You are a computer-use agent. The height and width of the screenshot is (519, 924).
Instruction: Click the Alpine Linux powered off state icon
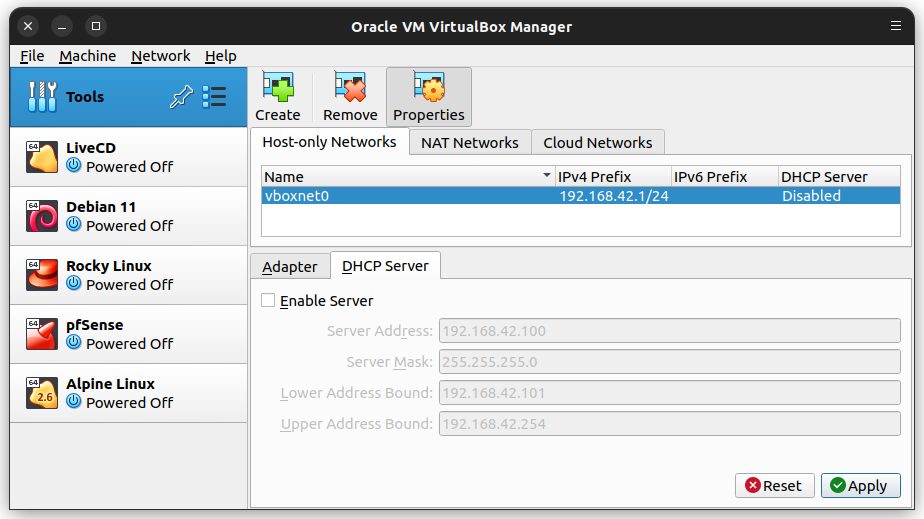(74, 401)
